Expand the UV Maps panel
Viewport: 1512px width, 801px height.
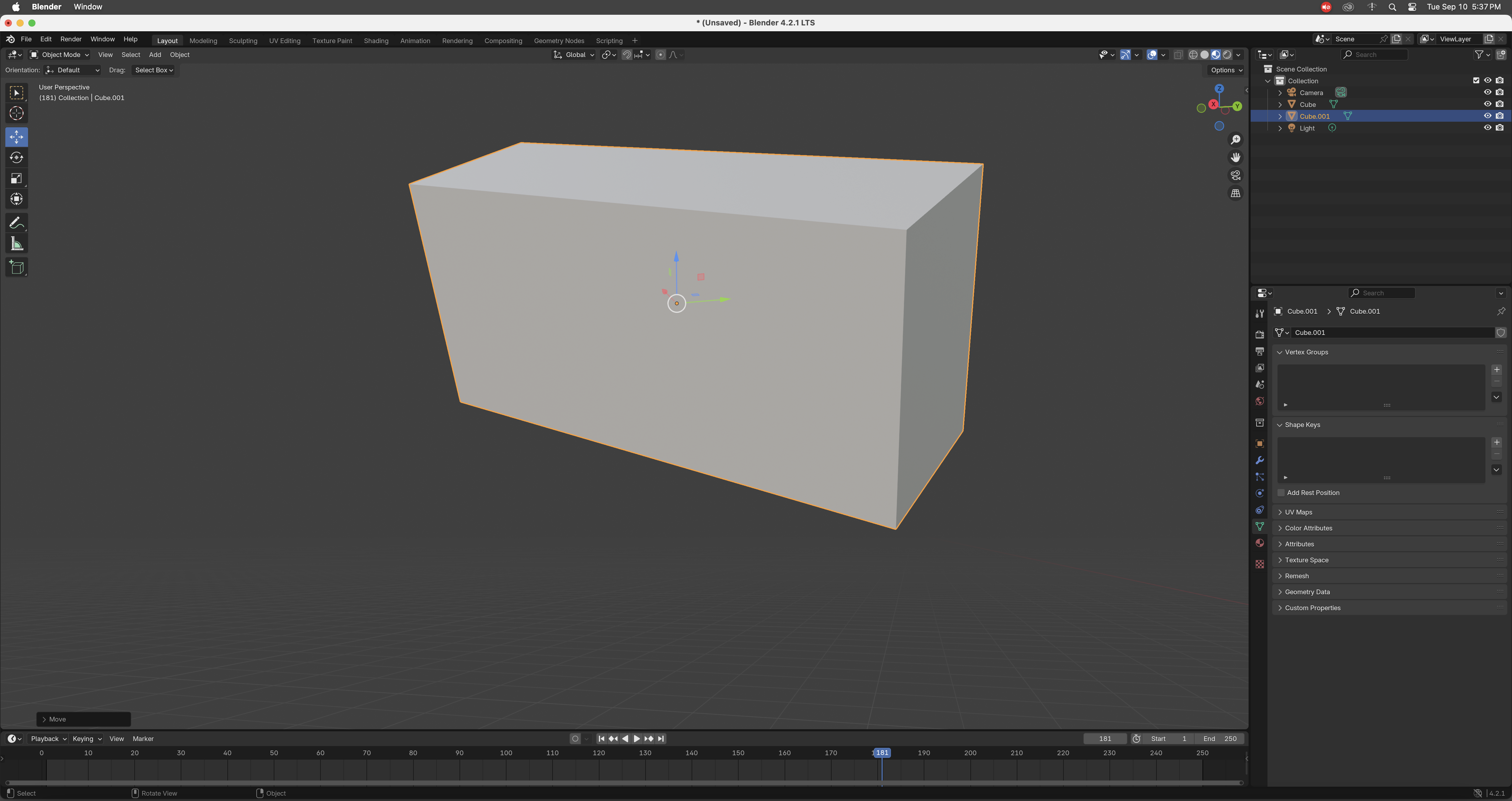click(x=1298, y=512)
